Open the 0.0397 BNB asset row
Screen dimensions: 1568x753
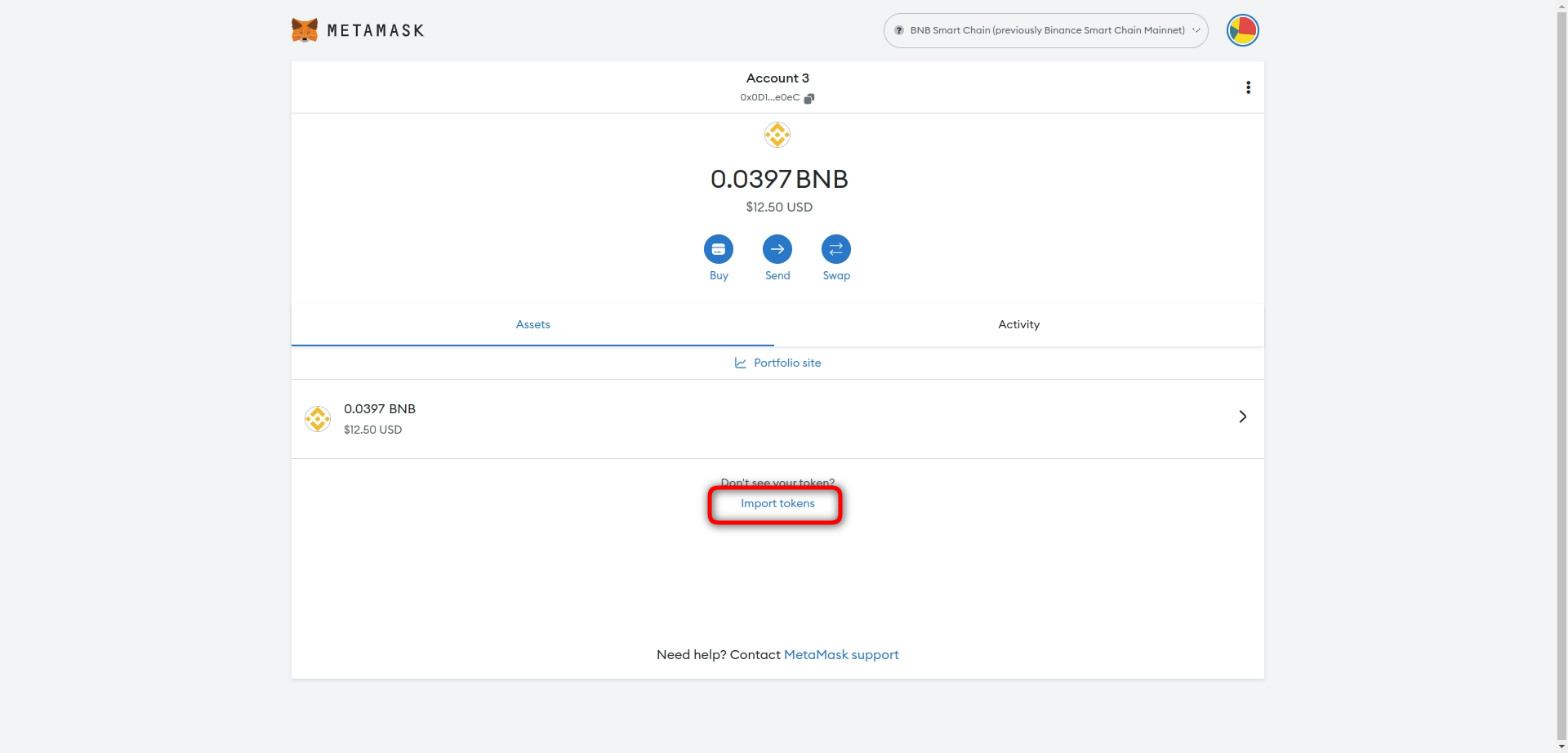coord(777,418)
